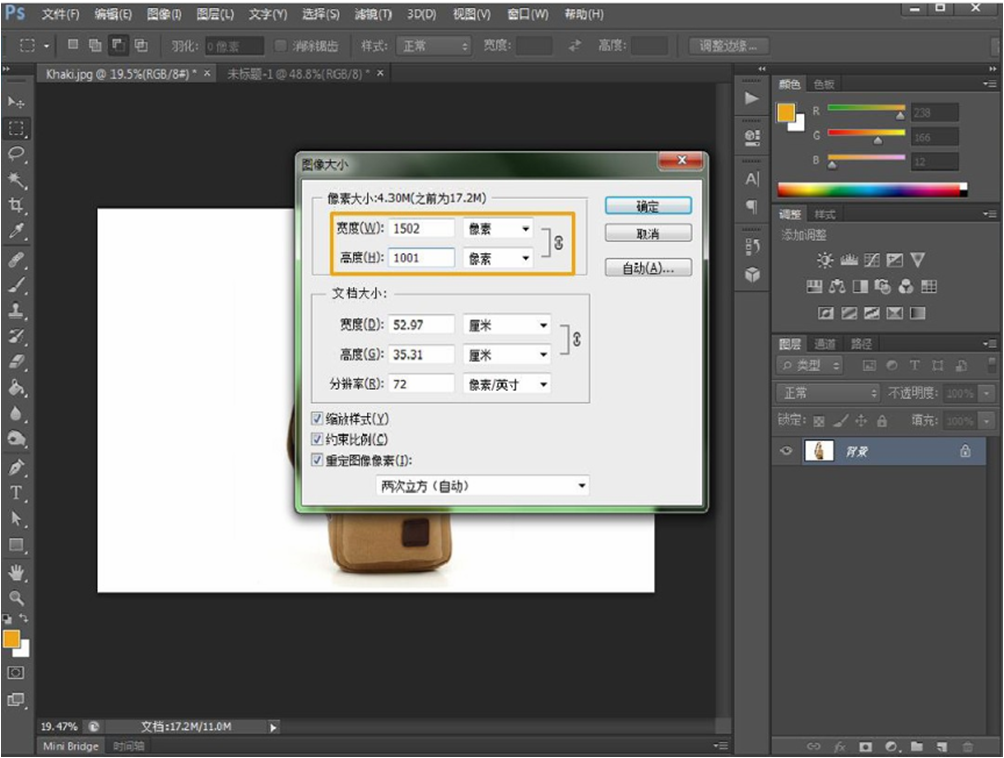Uncheck the 约束比例 checkbox

click(318, 439)
